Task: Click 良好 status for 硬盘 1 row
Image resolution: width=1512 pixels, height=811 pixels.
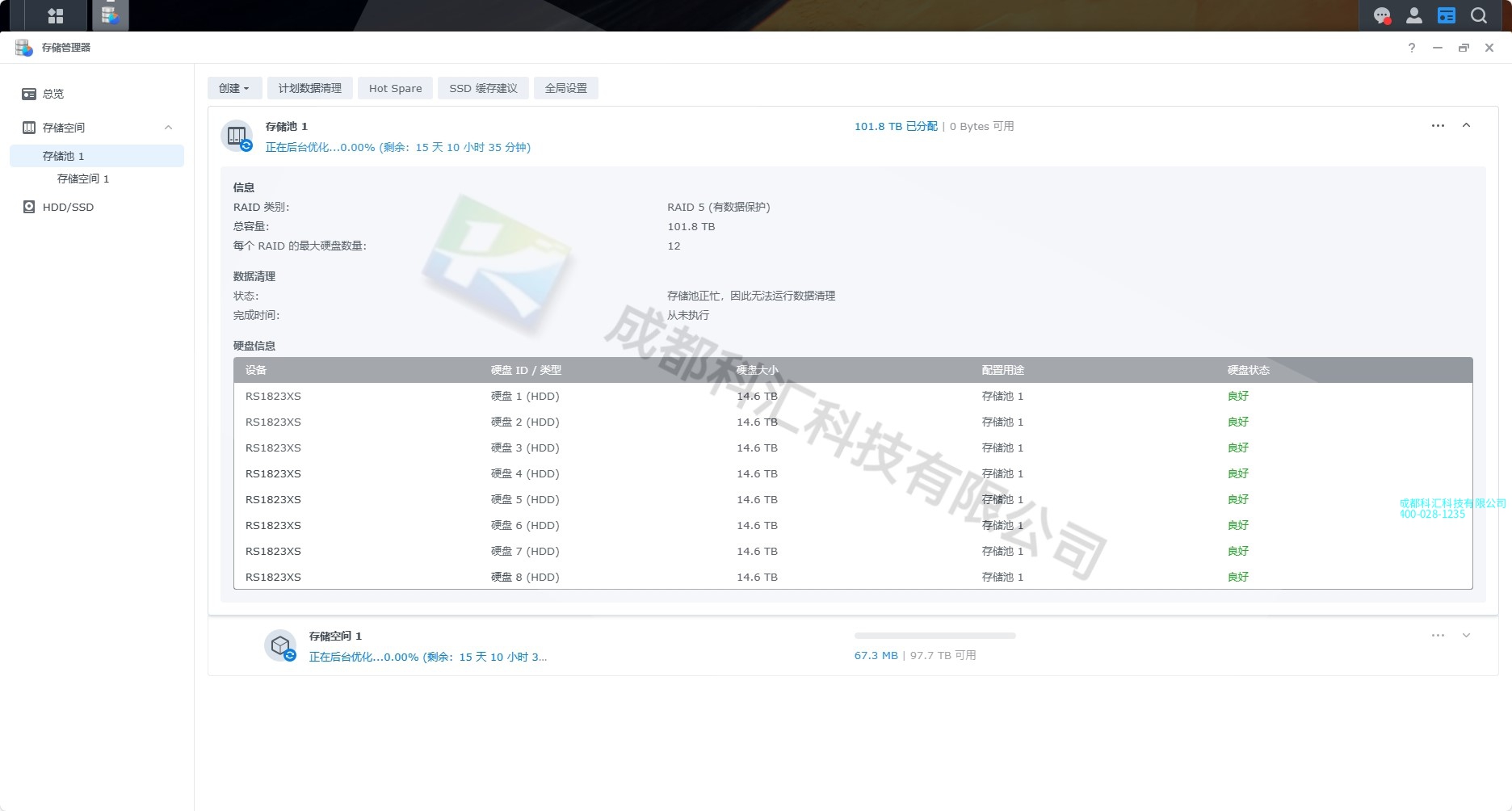Action: [1238, 396]
